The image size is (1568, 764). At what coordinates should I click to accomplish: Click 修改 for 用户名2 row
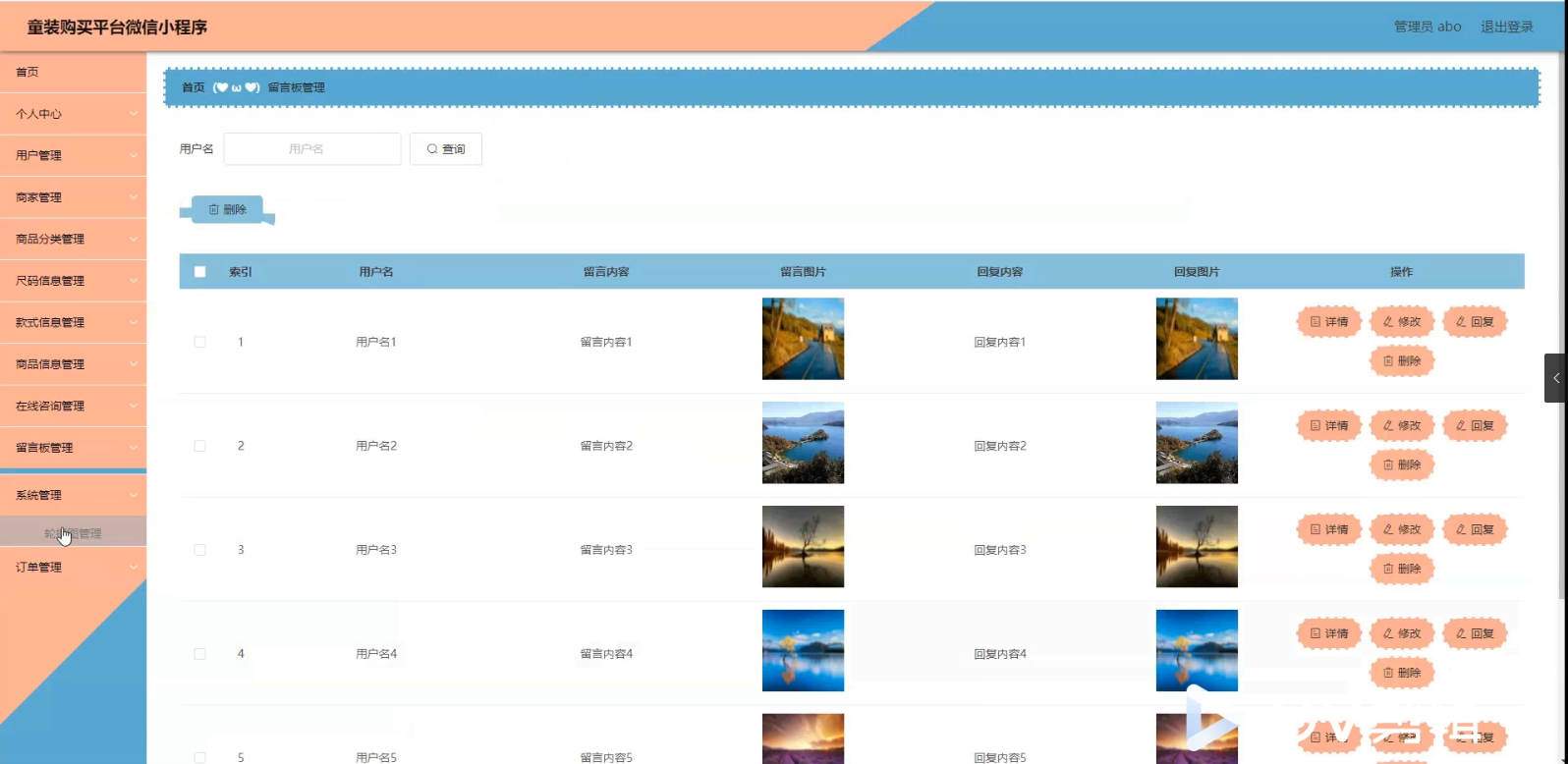(x=1402, y=426)
